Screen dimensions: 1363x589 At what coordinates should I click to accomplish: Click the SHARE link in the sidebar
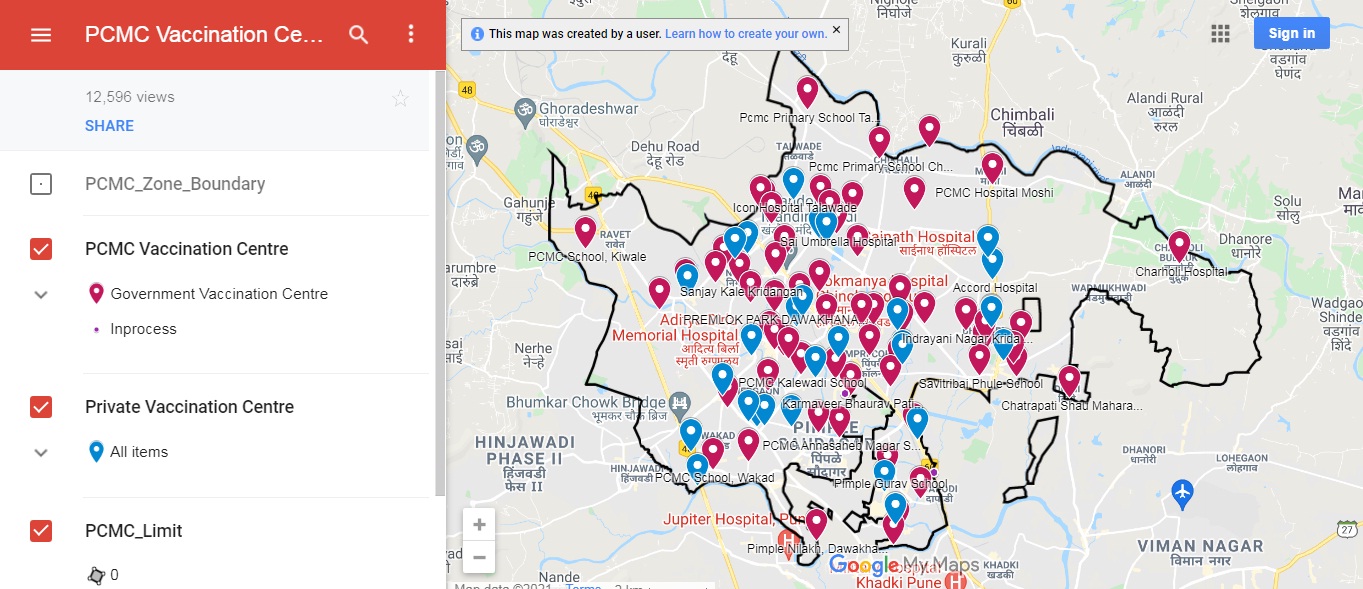(109, 125)
